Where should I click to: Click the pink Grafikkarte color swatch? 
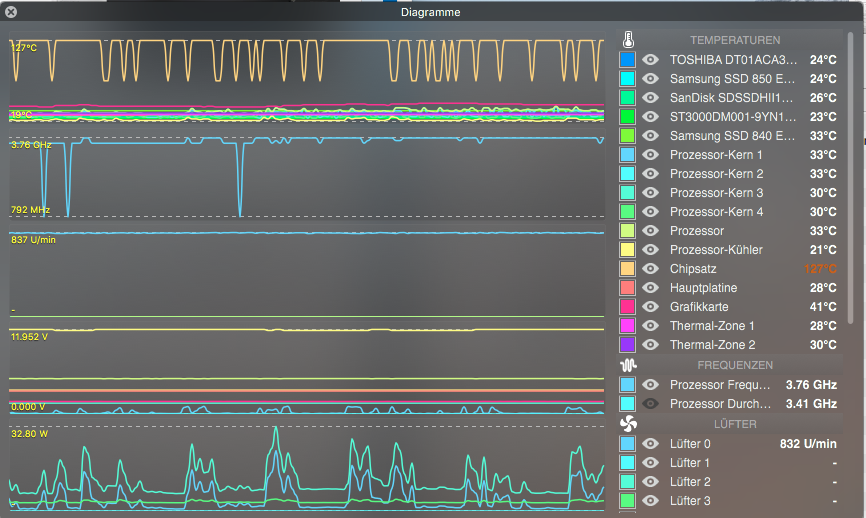tap(627, 306)
